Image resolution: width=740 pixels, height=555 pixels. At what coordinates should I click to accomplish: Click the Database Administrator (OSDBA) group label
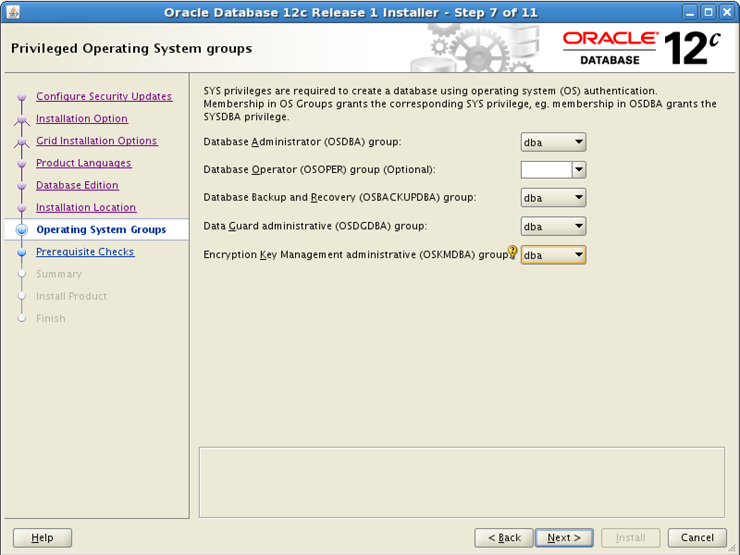pos(302,142)
